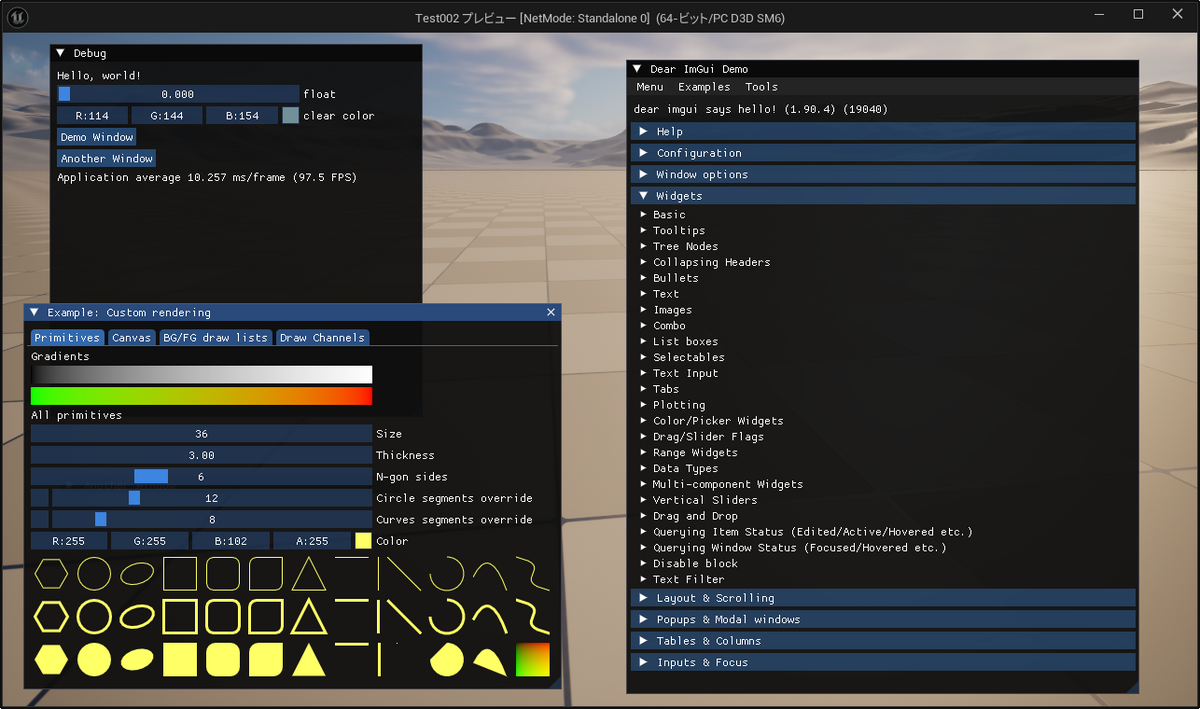Open the Examples menu
1200x709 pixels.
pos(704,87)
